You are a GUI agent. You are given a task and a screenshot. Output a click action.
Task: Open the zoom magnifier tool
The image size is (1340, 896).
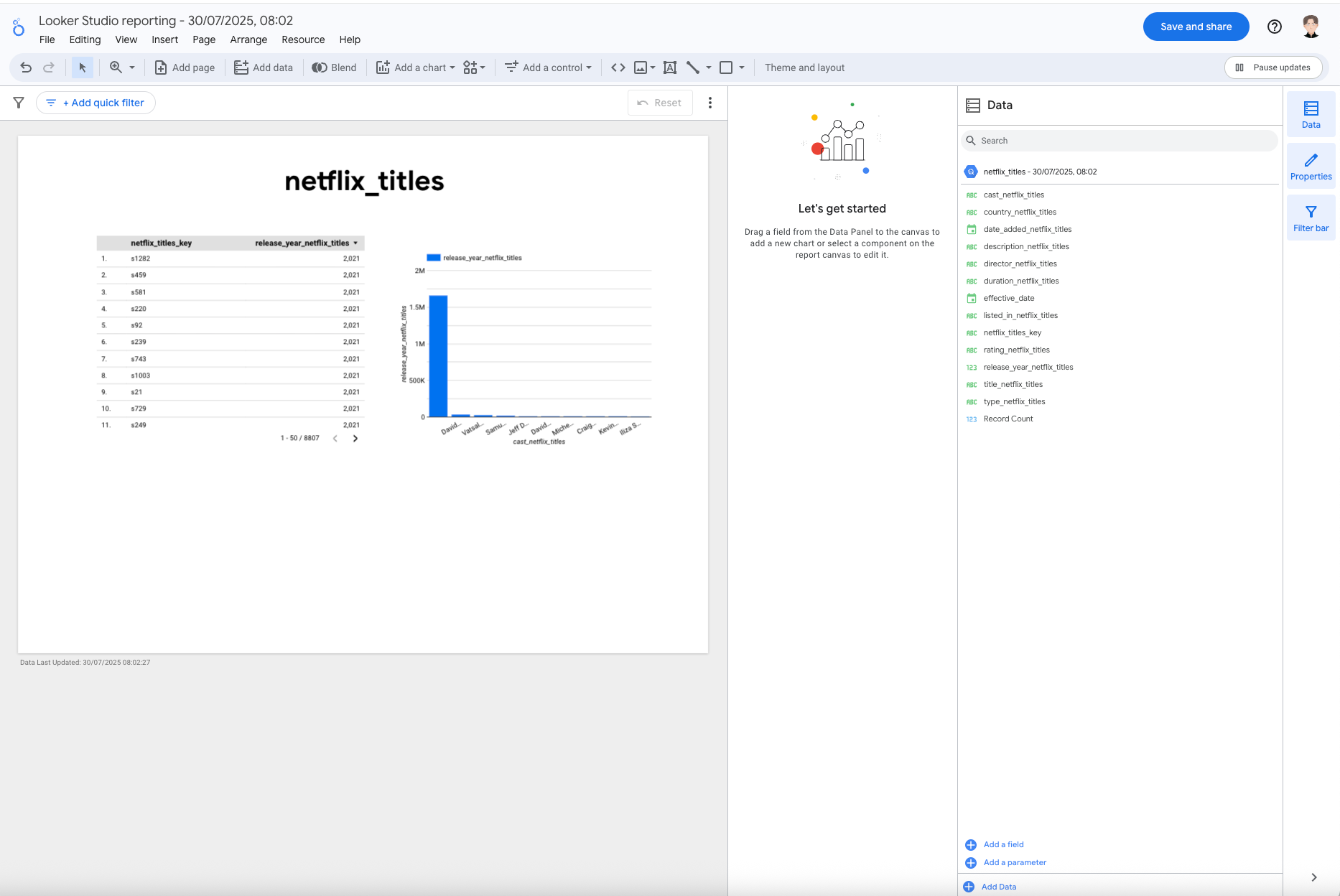click(x=116, y=67)
